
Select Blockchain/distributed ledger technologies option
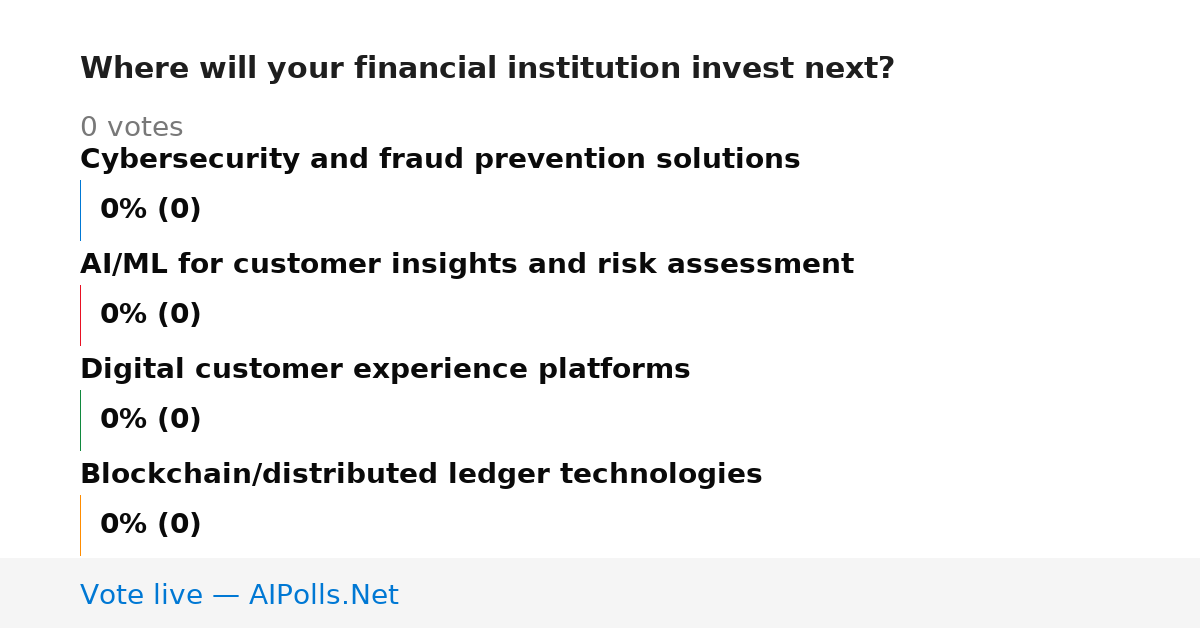pos(421,474)
